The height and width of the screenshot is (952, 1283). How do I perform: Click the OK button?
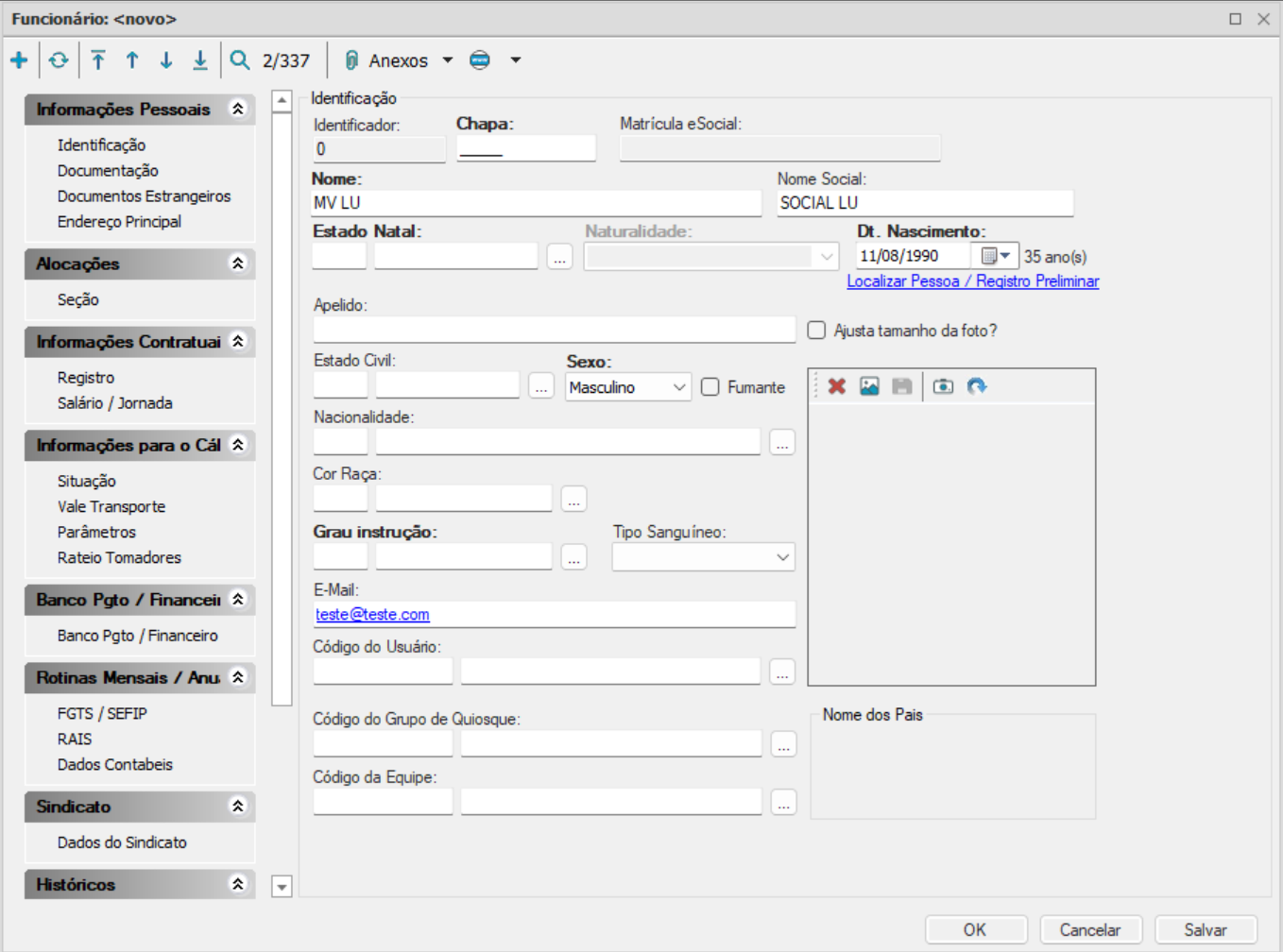(x=975, y=929)
